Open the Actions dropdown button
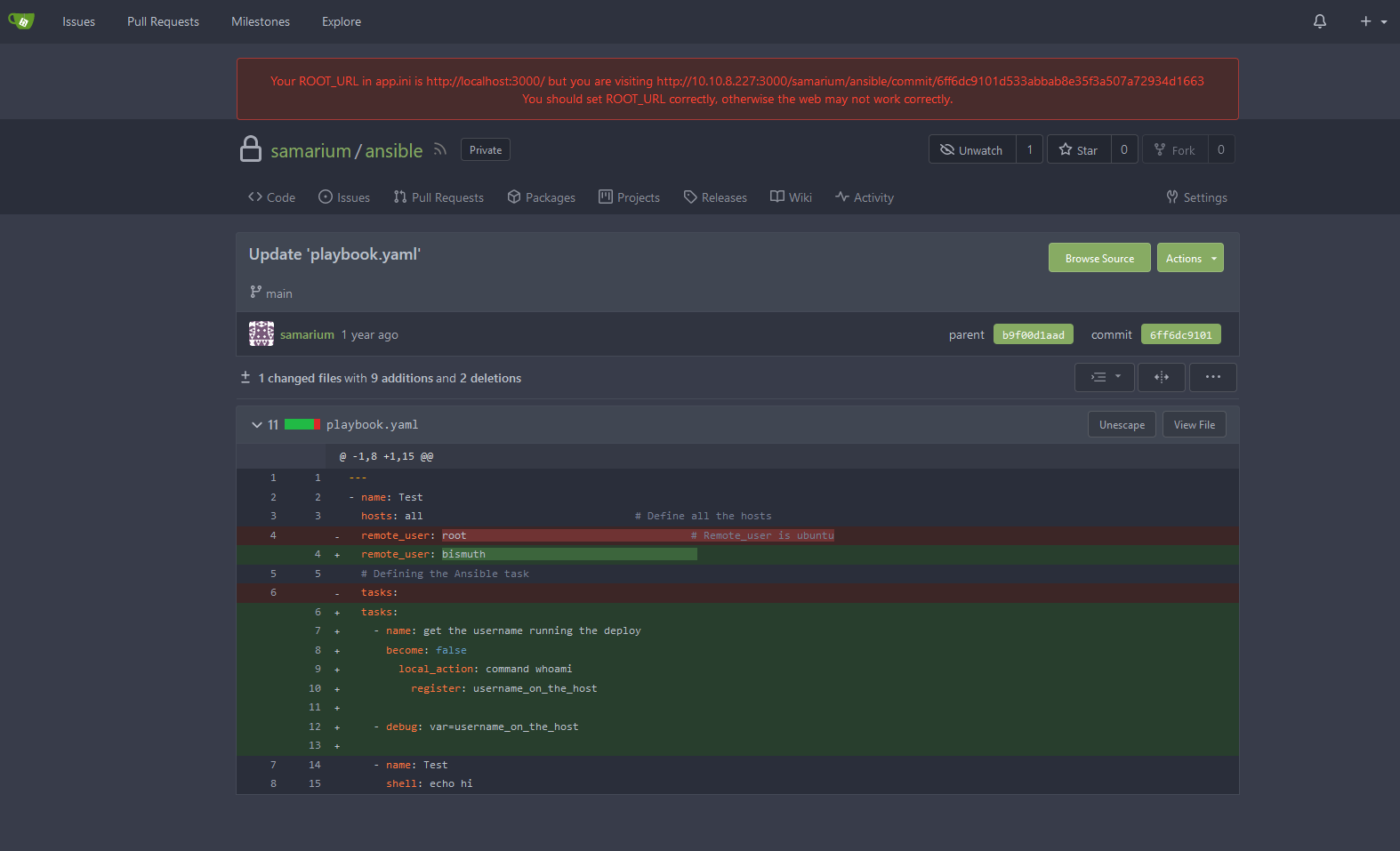The image size is (1400, 851). coord(1190,258)
